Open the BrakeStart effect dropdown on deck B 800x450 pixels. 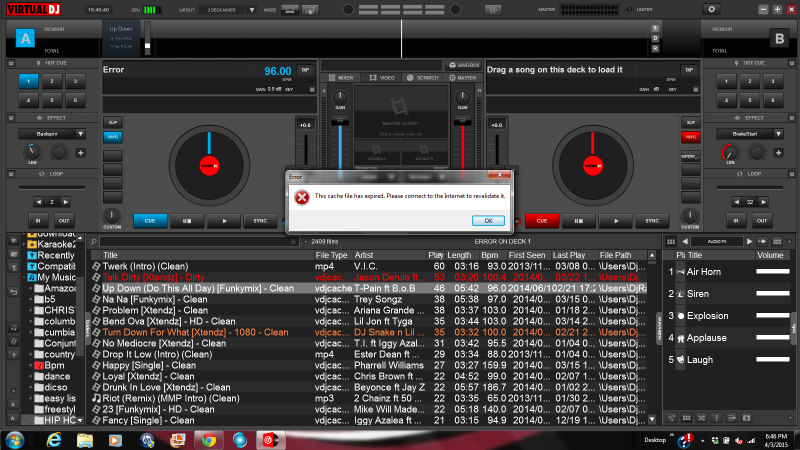coord(778,134)
